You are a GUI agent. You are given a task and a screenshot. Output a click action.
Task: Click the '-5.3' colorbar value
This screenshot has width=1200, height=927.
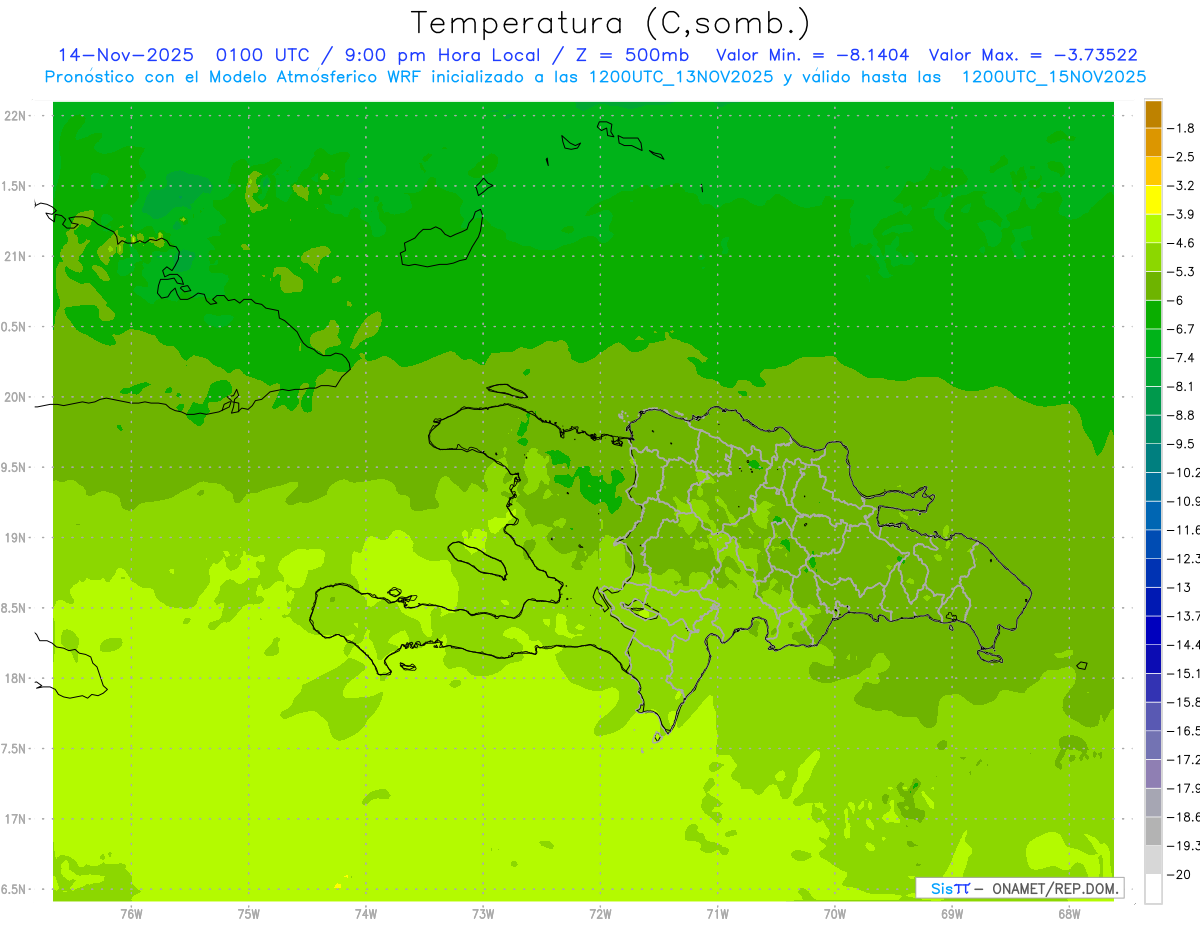pos(1181,272)
